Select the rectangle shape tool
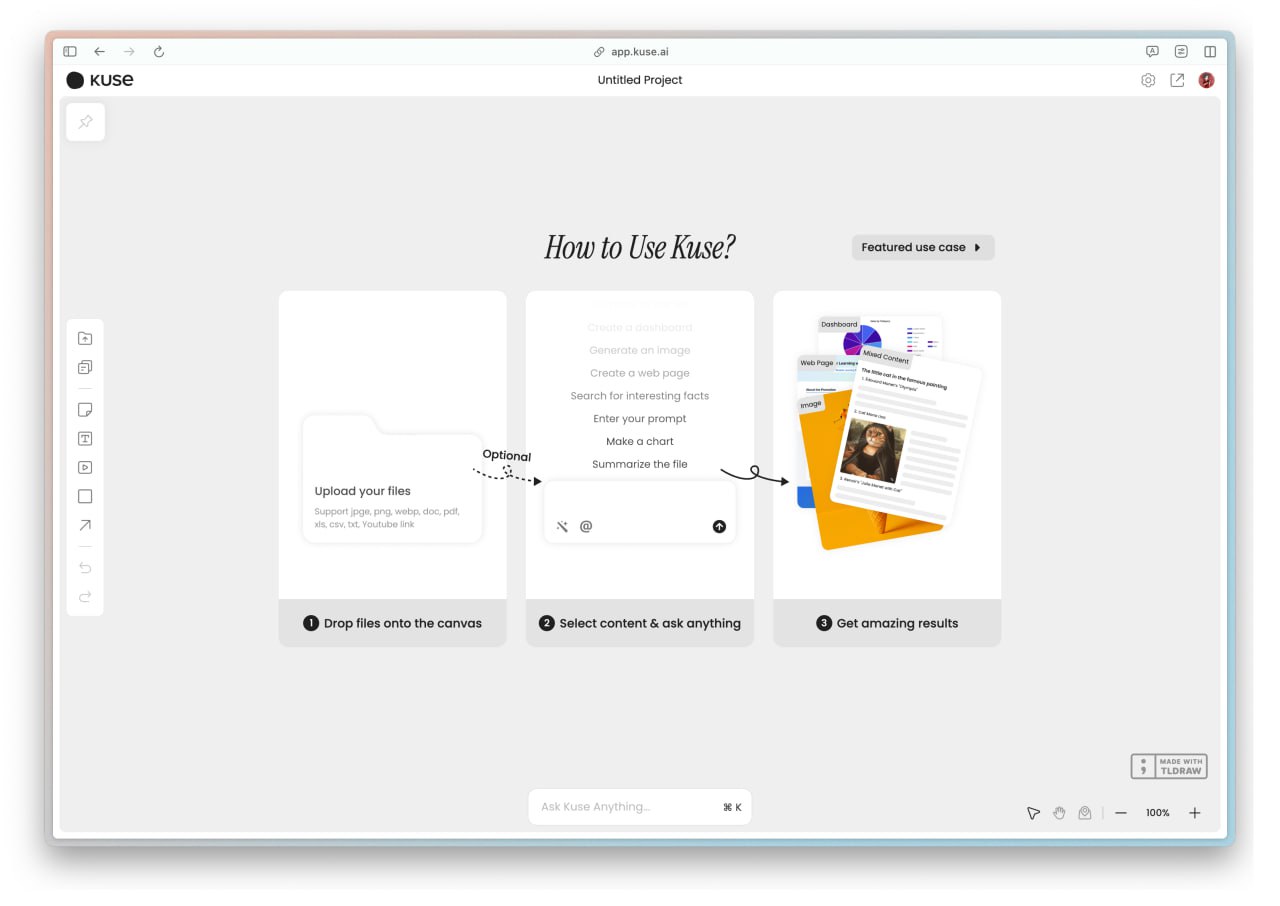 (85, 496)
